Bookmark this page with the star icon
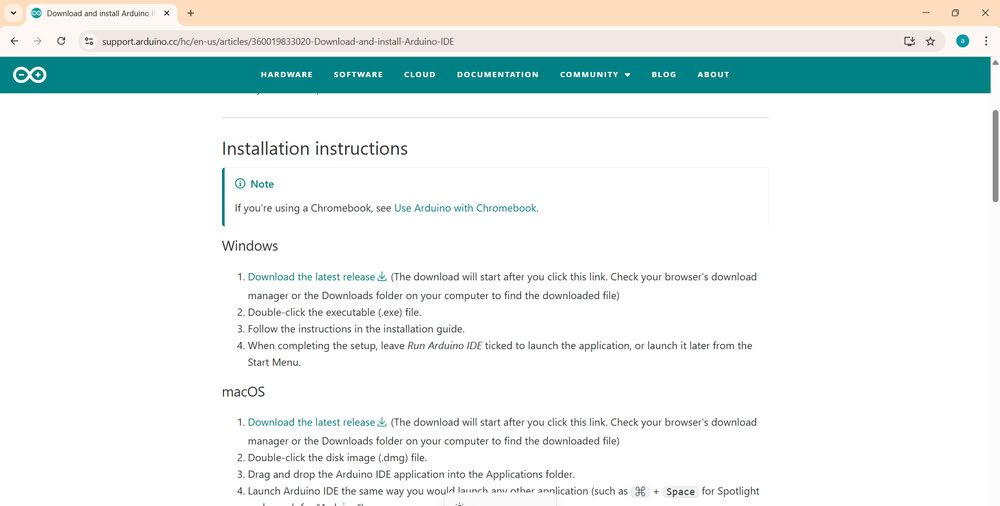Screen dimensions: 1000x506 point(930,41)
